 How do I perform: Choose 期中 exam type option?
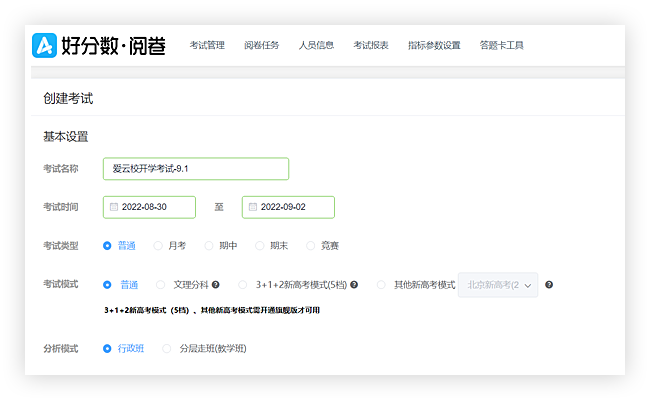(x=209, y=245)
